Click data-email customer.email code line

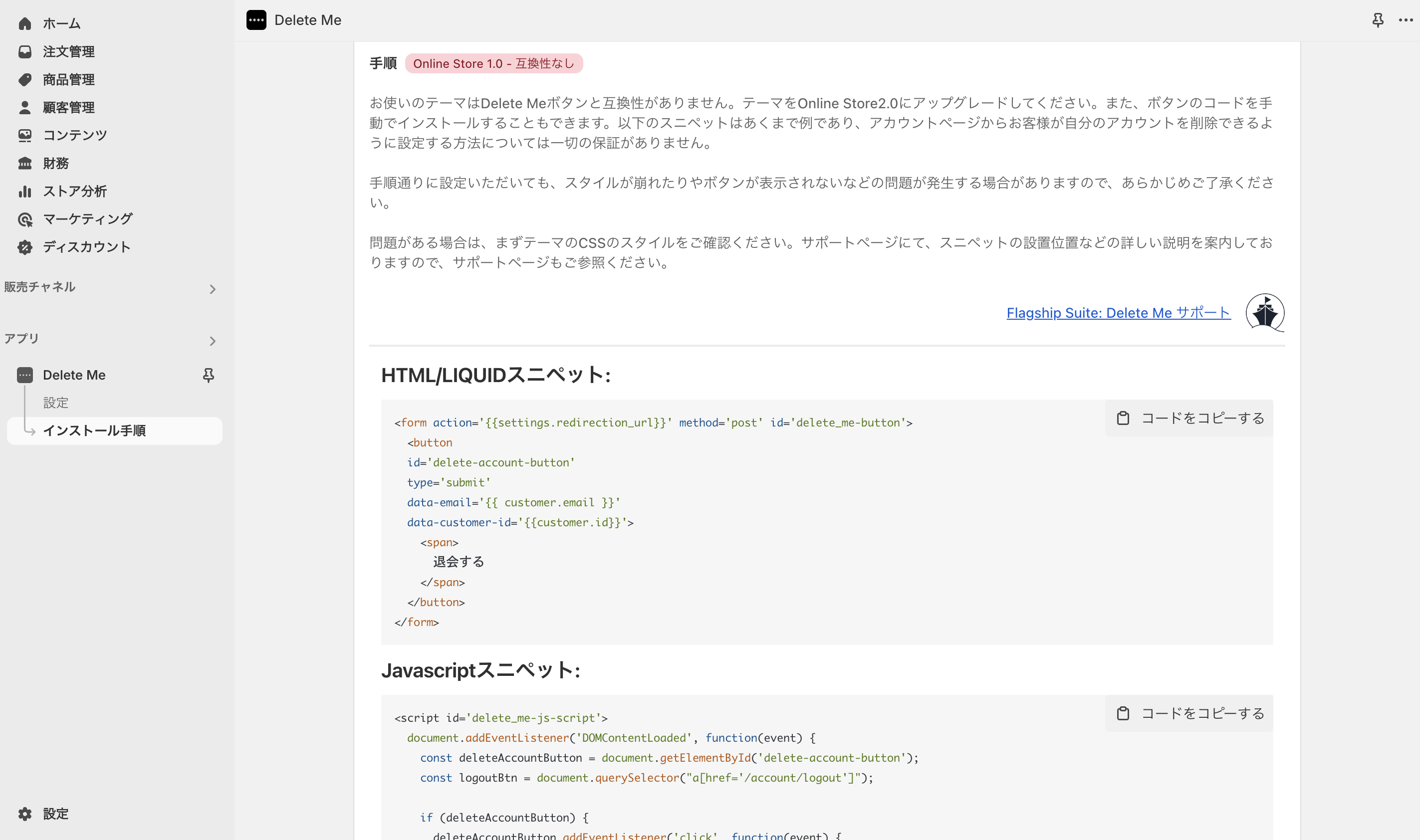513,502
